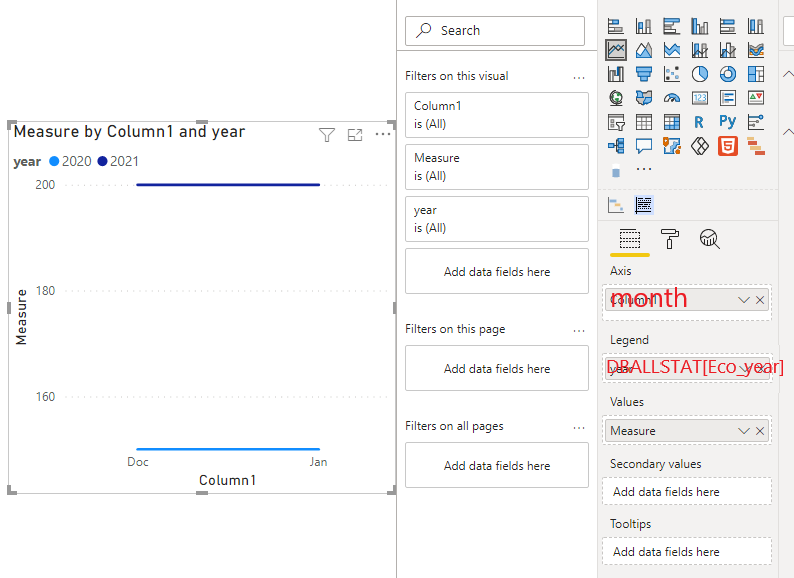Click the dark blue 2021 line
794x578 pixels.
point(228,185)
